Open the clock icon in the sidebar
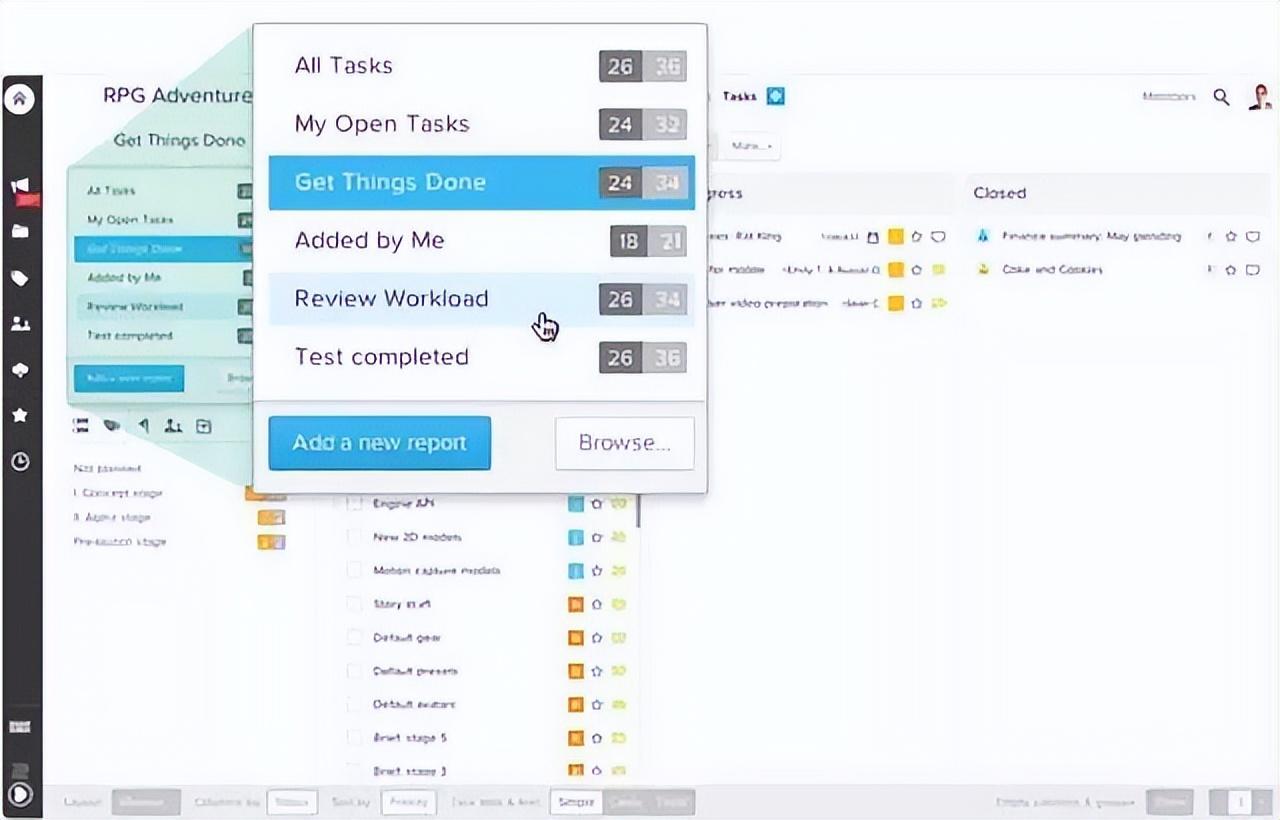1280x820 pixels. click(20, 462)
